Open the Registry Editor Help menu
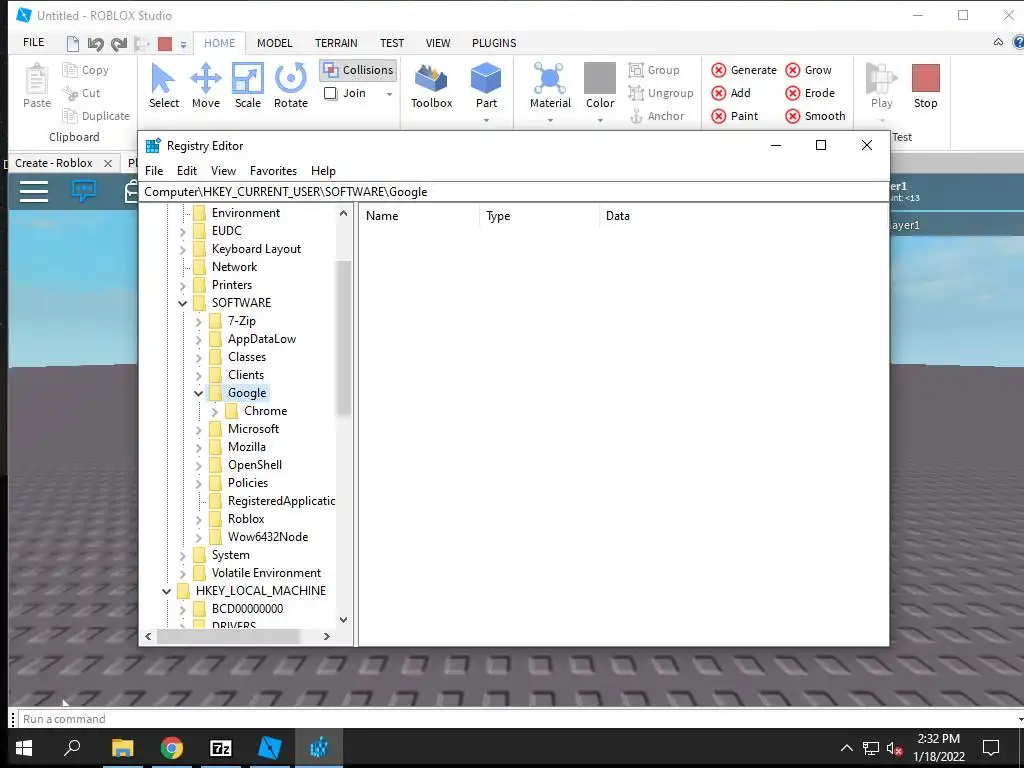 (x=323, y=170)
